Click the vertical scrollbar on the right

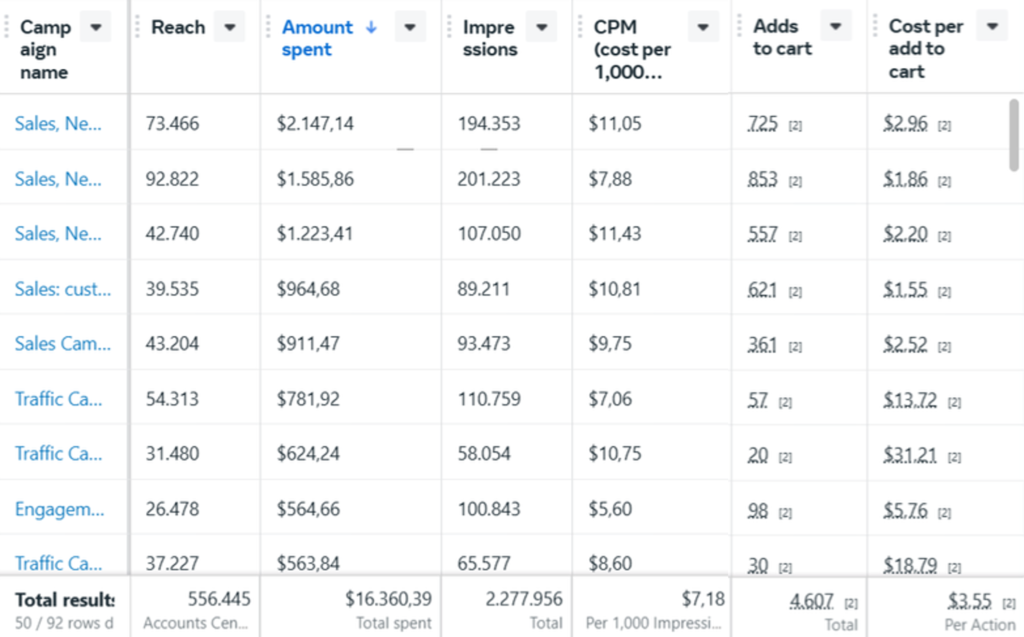pos(1015,135)
